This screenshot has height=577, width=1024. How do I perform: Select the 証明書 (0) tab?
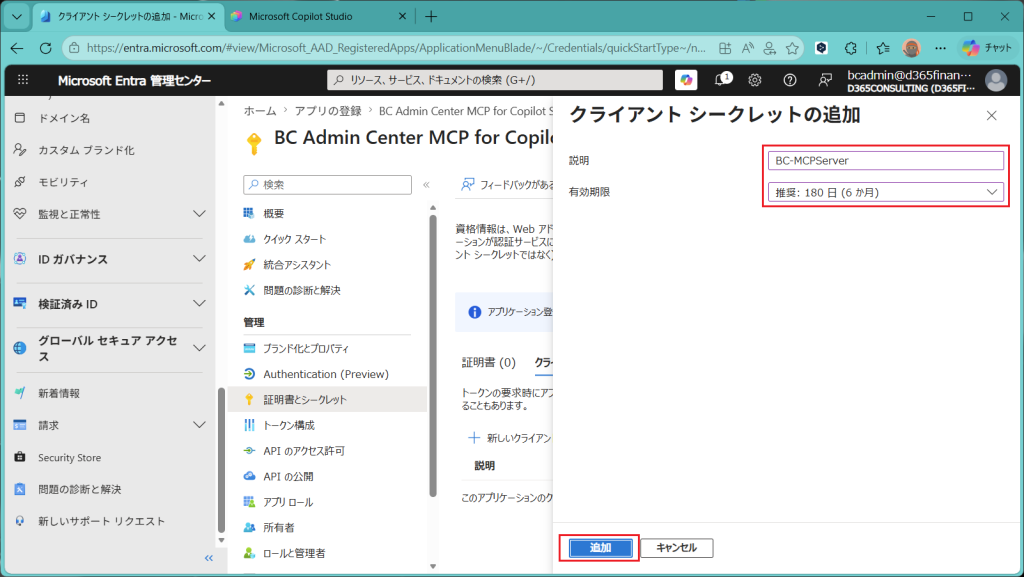(x=488, y=362)
